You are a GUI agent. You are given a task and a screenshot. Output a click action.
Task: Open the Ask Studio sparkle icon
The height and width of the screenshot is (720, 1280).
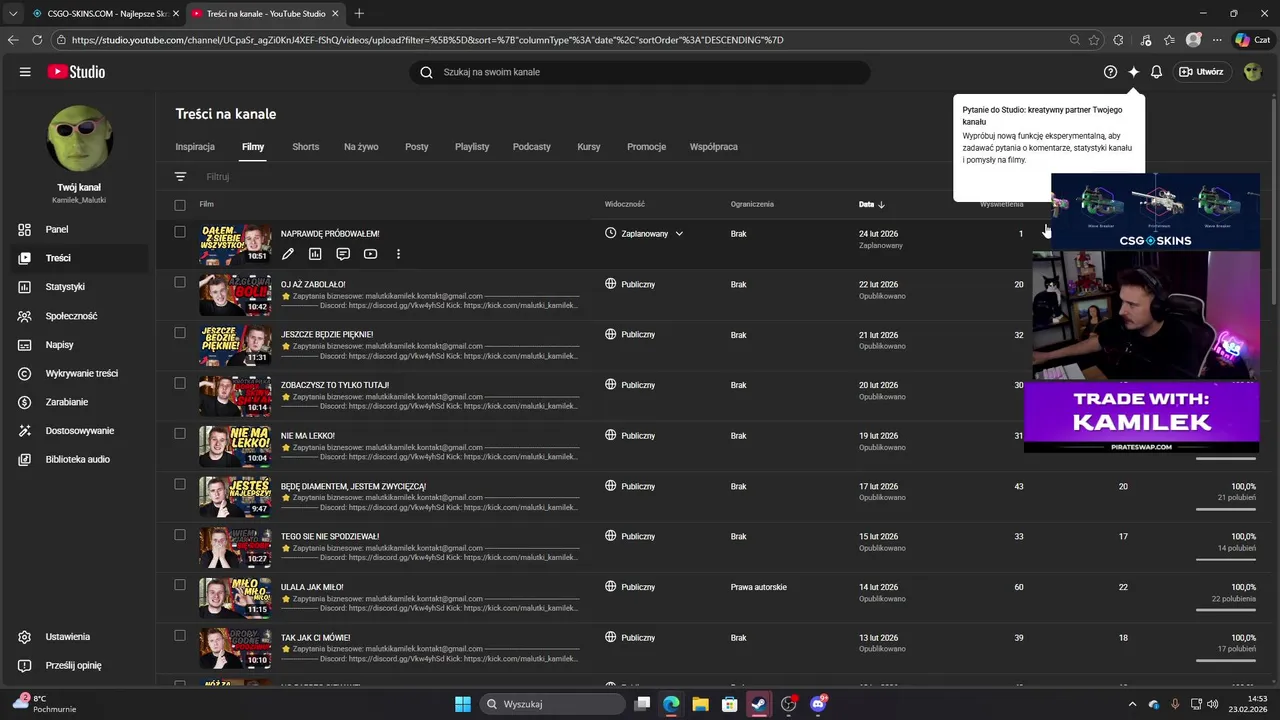(1133, 72)
